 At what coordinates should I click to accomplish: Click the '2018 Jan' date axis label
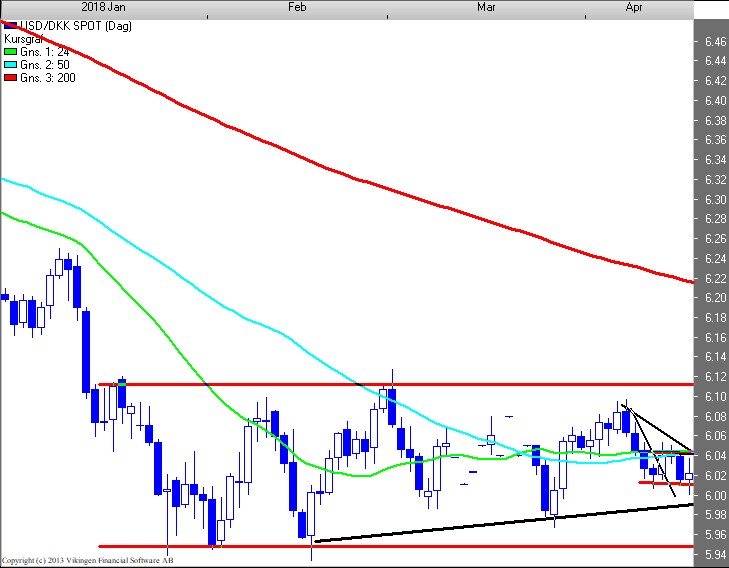tap(103, 7)
